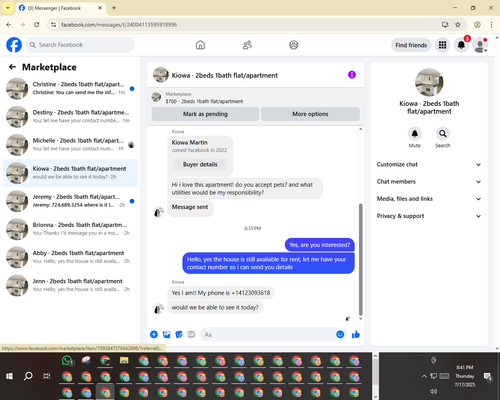Open the purple conversation information icon
The height and width of the screenshot is (400, 500).
click(x=352, y=75)
